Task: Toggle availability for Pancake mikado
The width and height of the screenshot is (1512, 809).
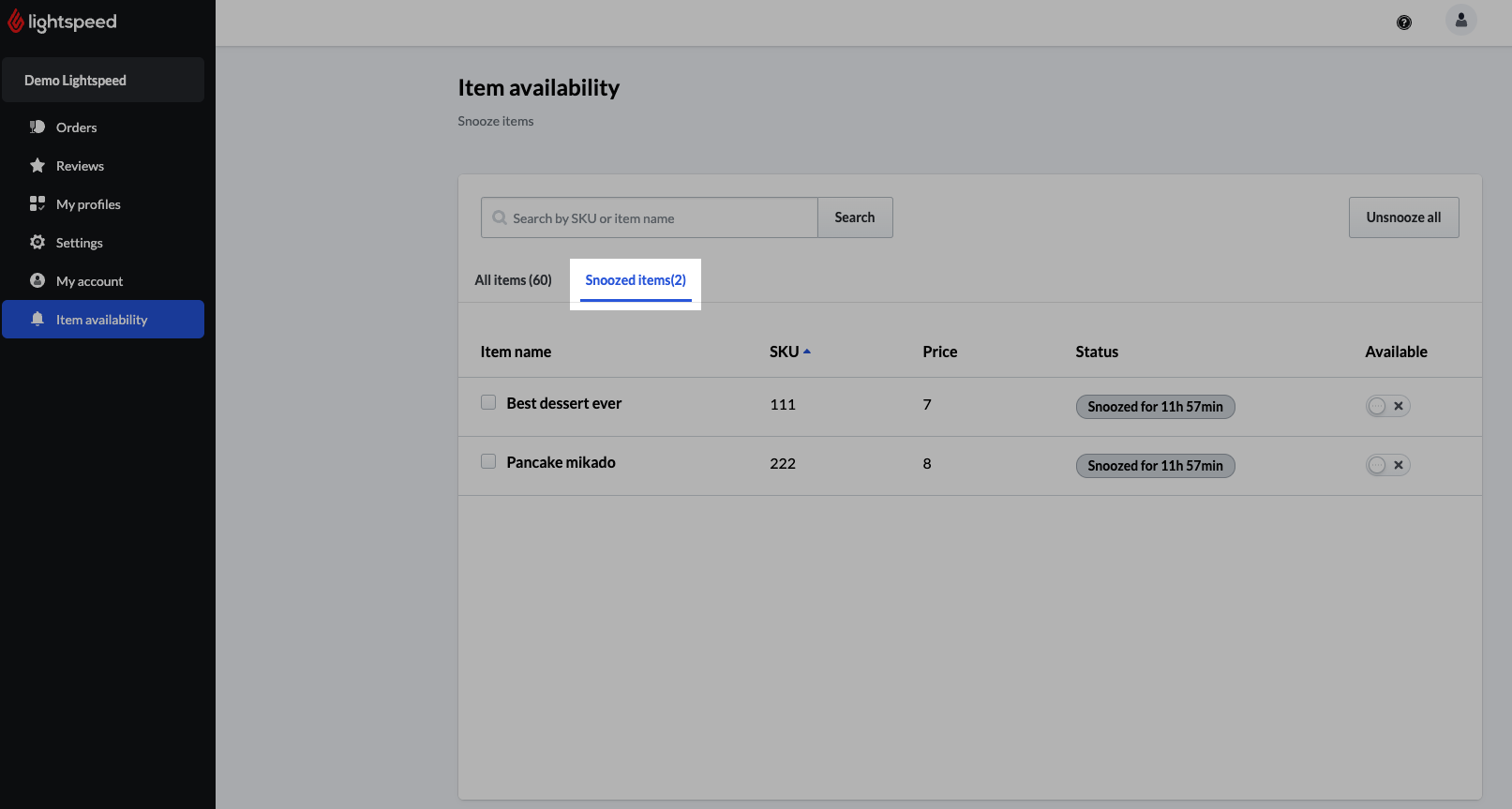Action: [x=1387, y=465]
